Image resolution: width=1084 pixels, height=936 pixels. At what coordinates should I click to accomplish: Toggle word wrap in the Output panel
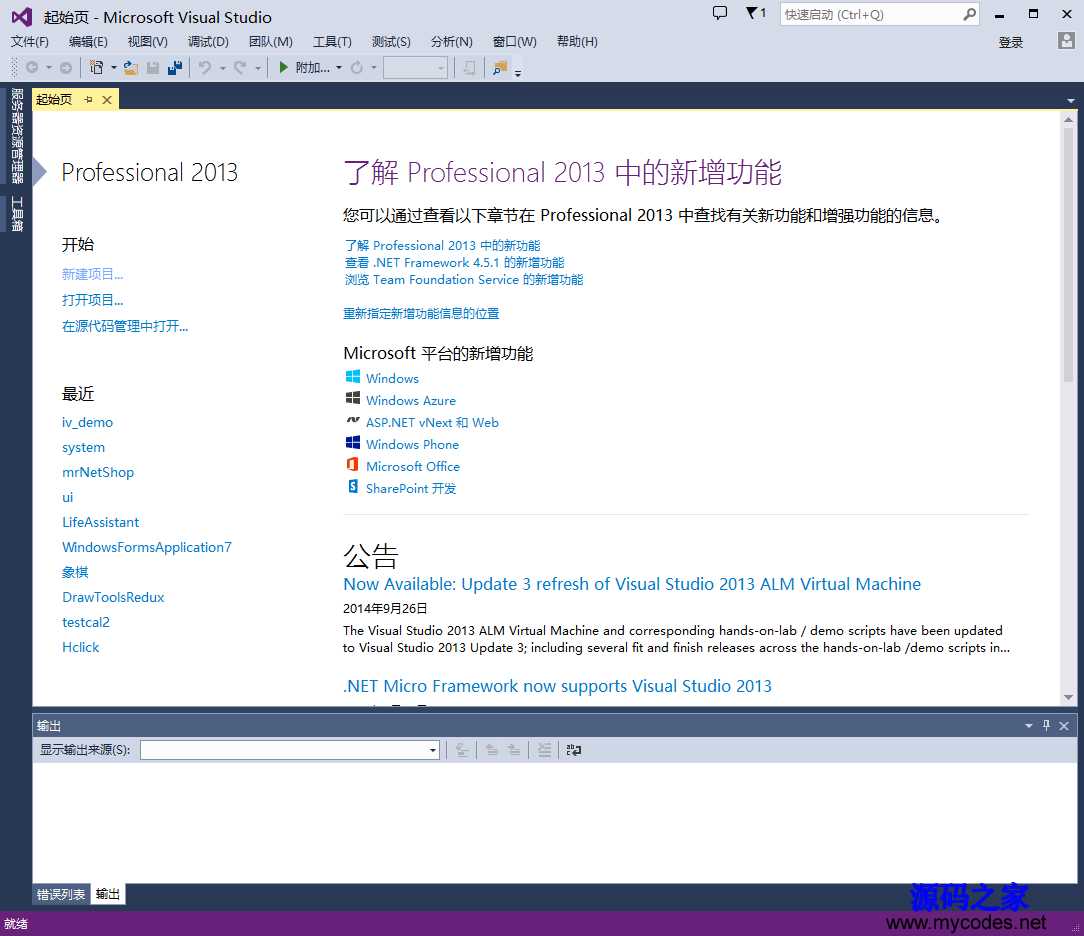[574, 750]
